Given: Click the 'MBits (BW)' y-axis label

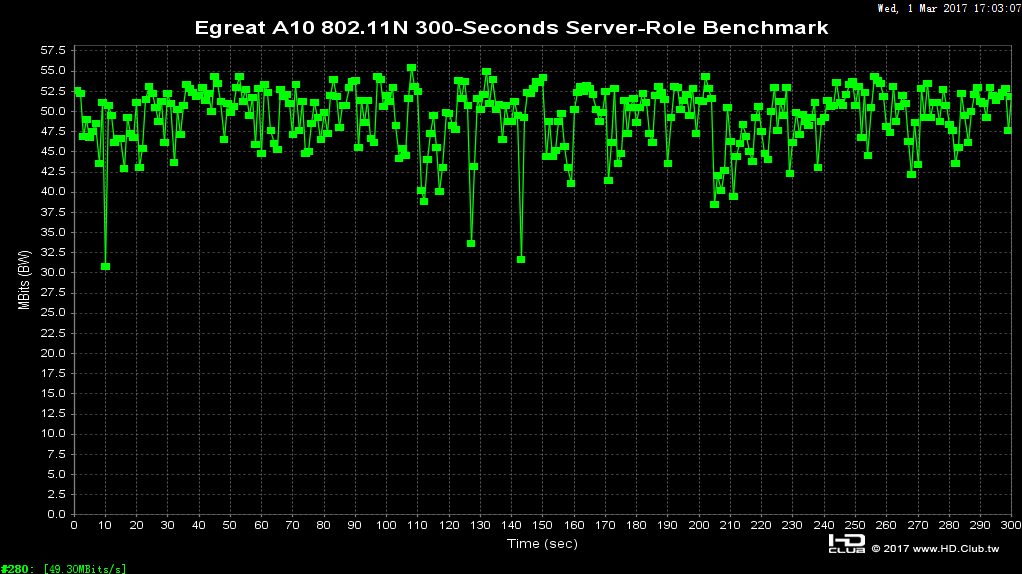Looking at the screenshot, I should pyautogui.click(x=24, y=280).
